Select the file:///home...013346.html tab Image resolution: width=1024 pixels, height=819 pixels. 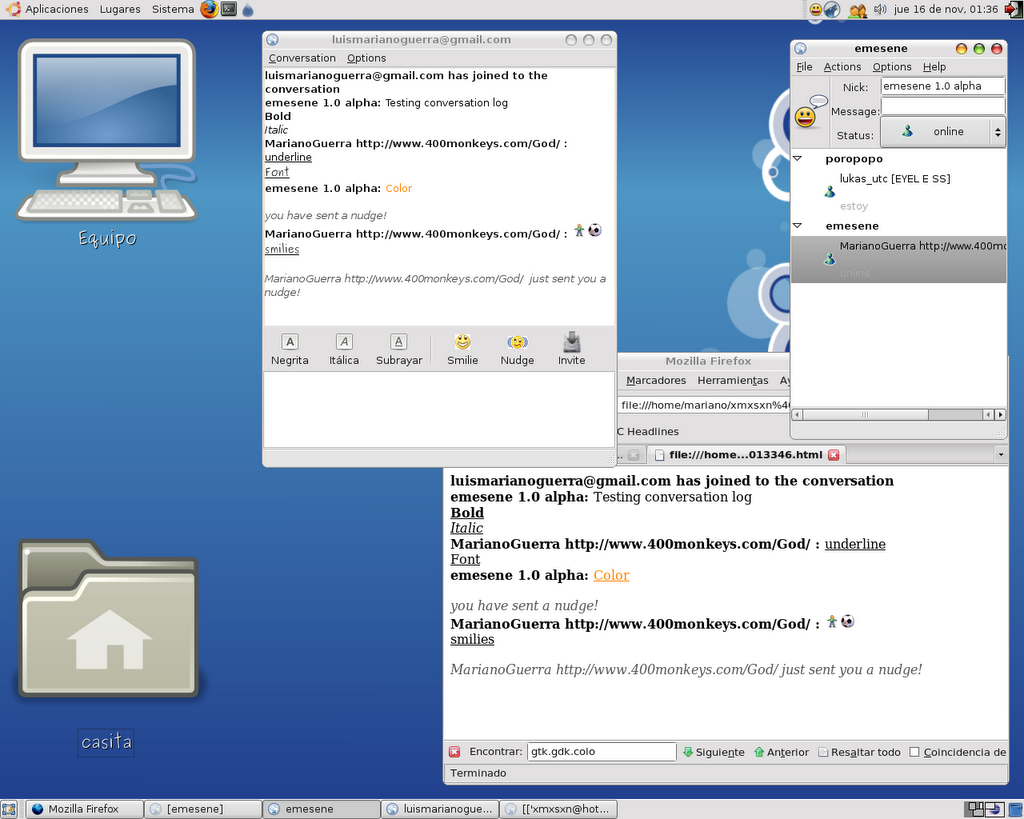point(745,455)
